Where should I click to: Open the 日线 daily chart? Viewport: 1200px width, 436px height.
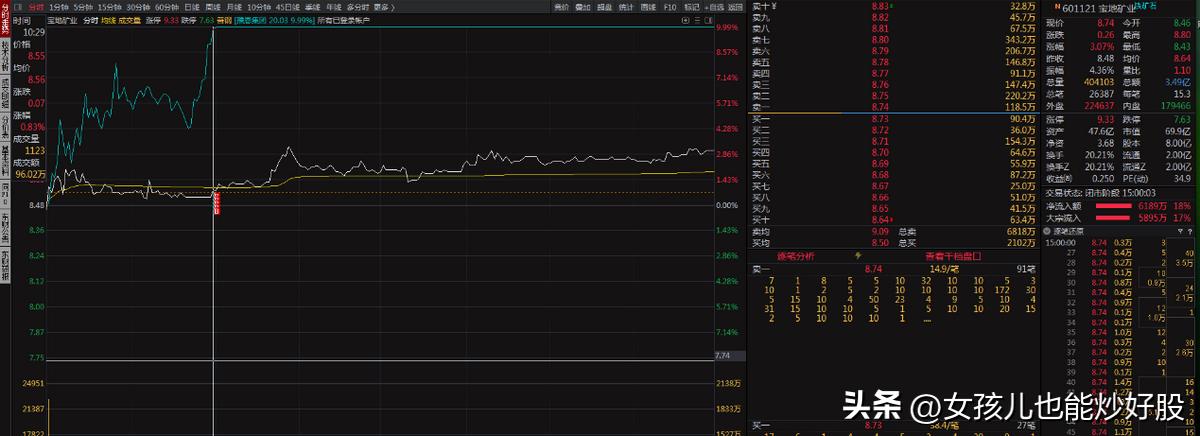coord(192,7)
